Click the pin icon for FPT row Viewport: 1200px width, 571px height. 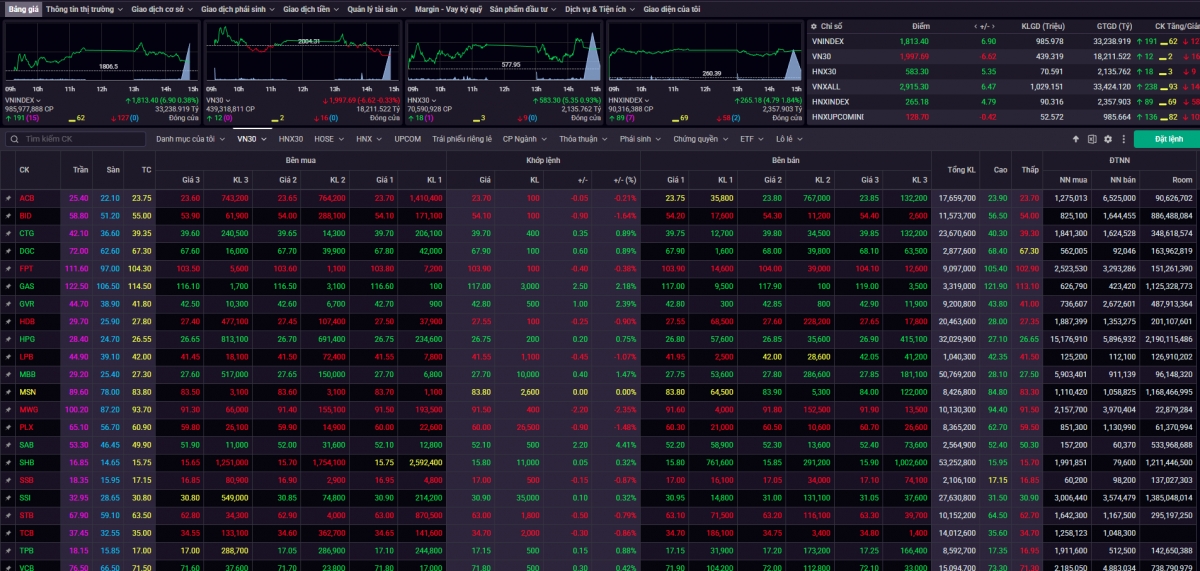click(x=8, y=268)
